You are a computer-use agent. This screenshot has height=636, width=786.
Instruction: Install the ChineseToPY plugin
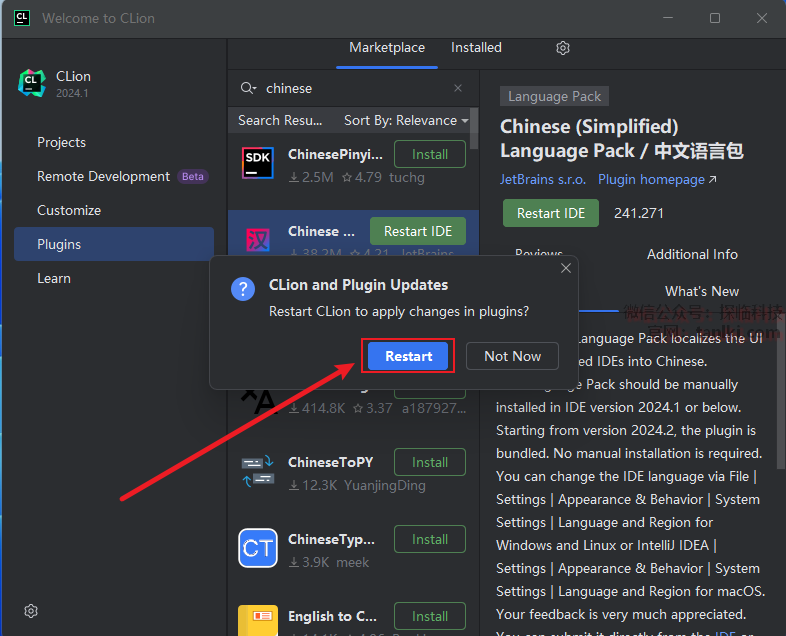coord(429,462)
